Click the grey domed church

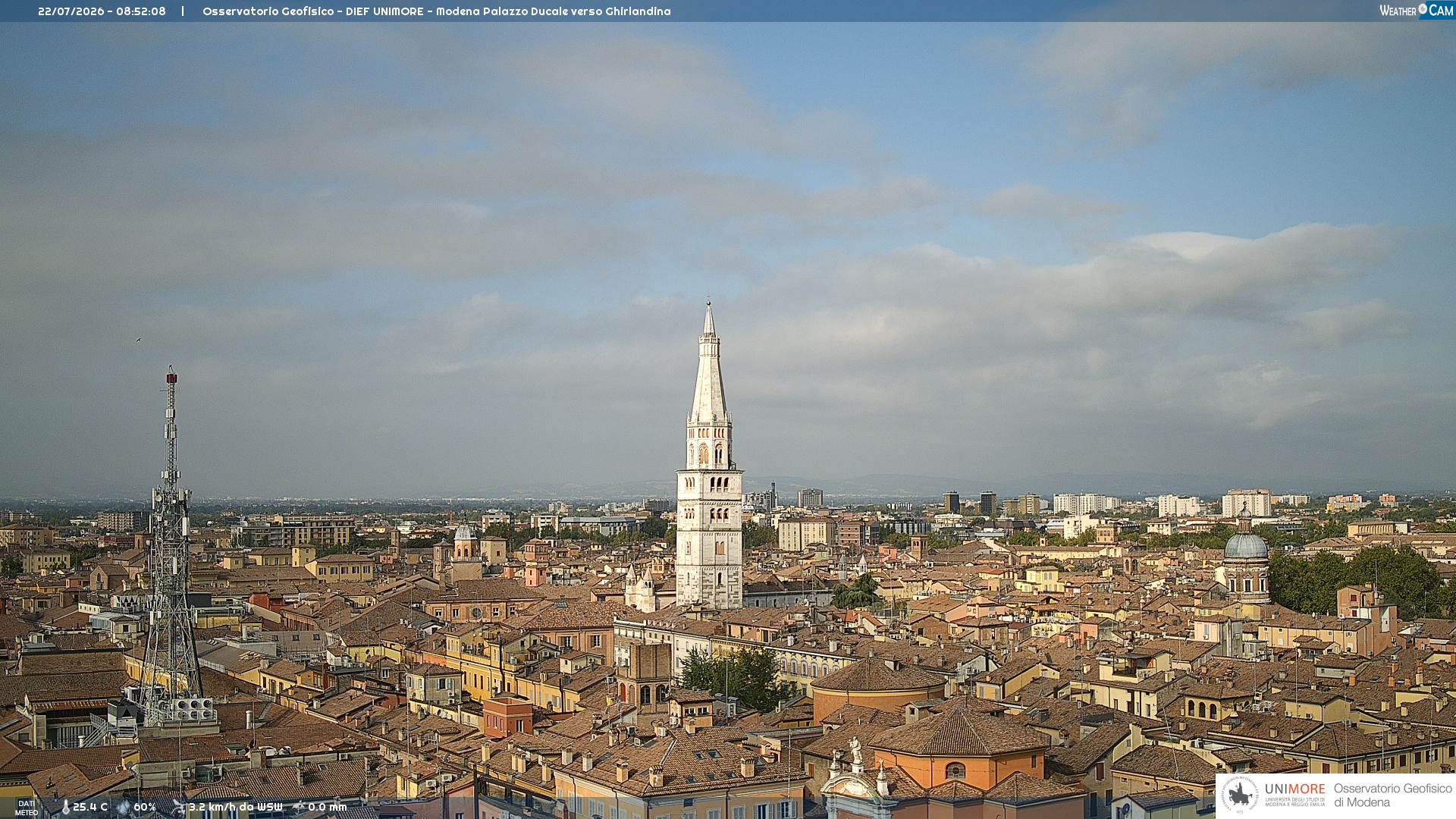pos(1246,557)
